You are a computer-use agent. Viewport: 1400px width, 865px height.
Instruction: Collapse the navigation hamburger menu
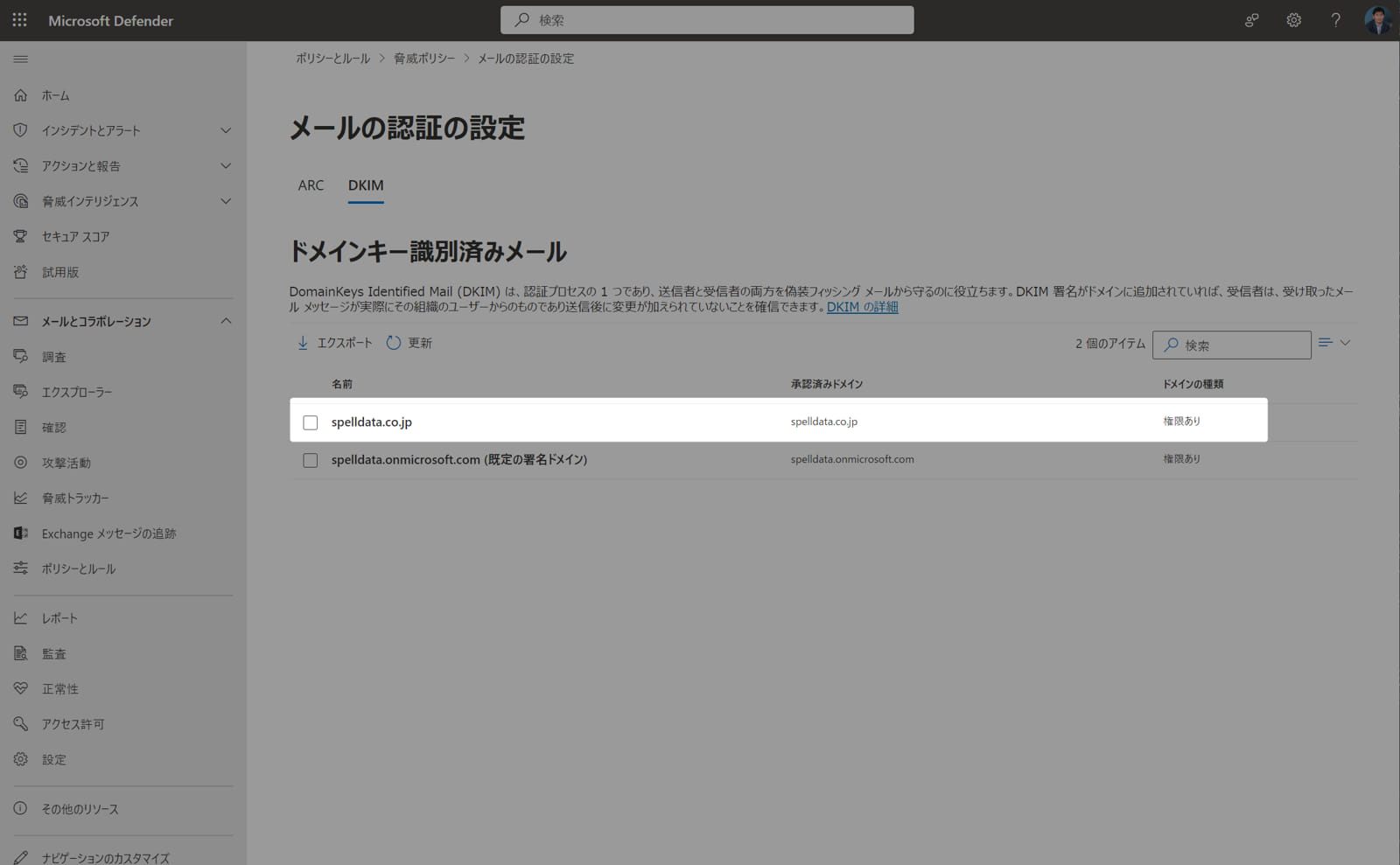20,59
